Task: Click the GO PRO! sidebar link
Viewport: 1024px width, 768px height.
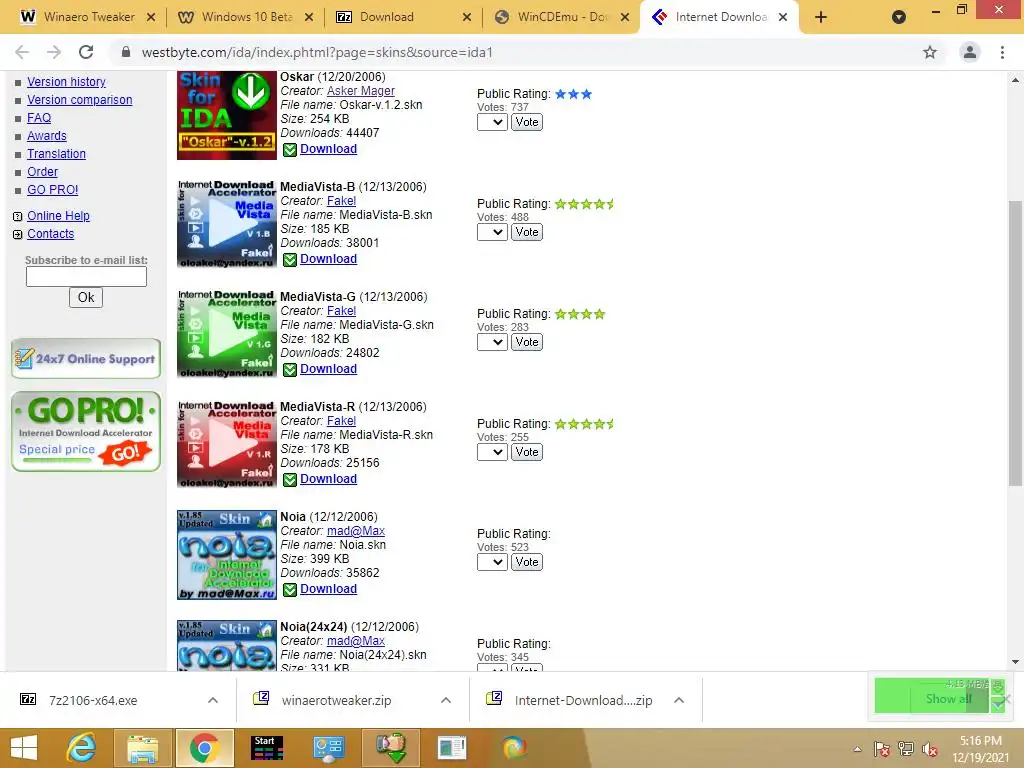Action: point(53,189)
